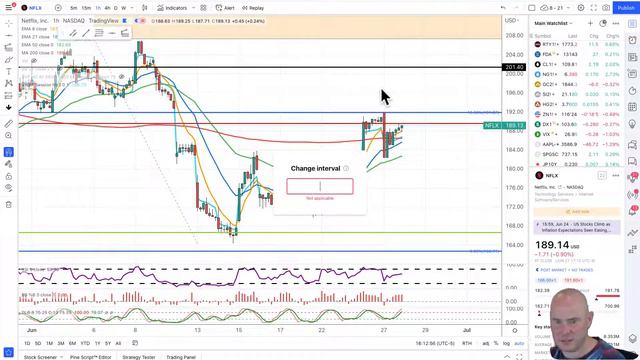Image resolution: width=640 pixels, height=360 pixels.
Task: Select the ruler measure tool
Action: [x=9, y=124]
